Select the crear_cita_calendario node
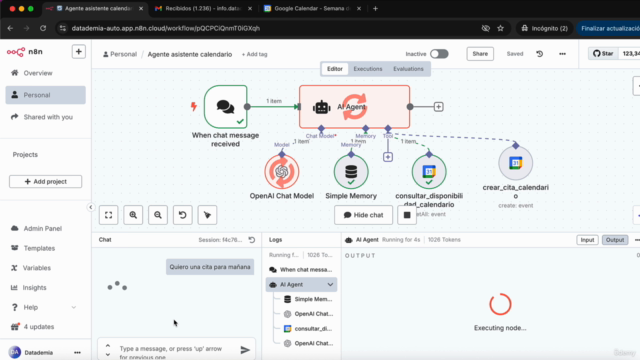Screen dimensions: 640x360 [516, 163]
